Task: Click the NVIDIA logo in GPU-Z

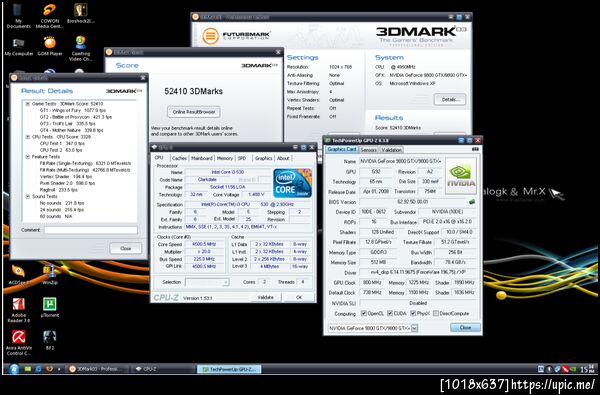Action: pos(461,176)
